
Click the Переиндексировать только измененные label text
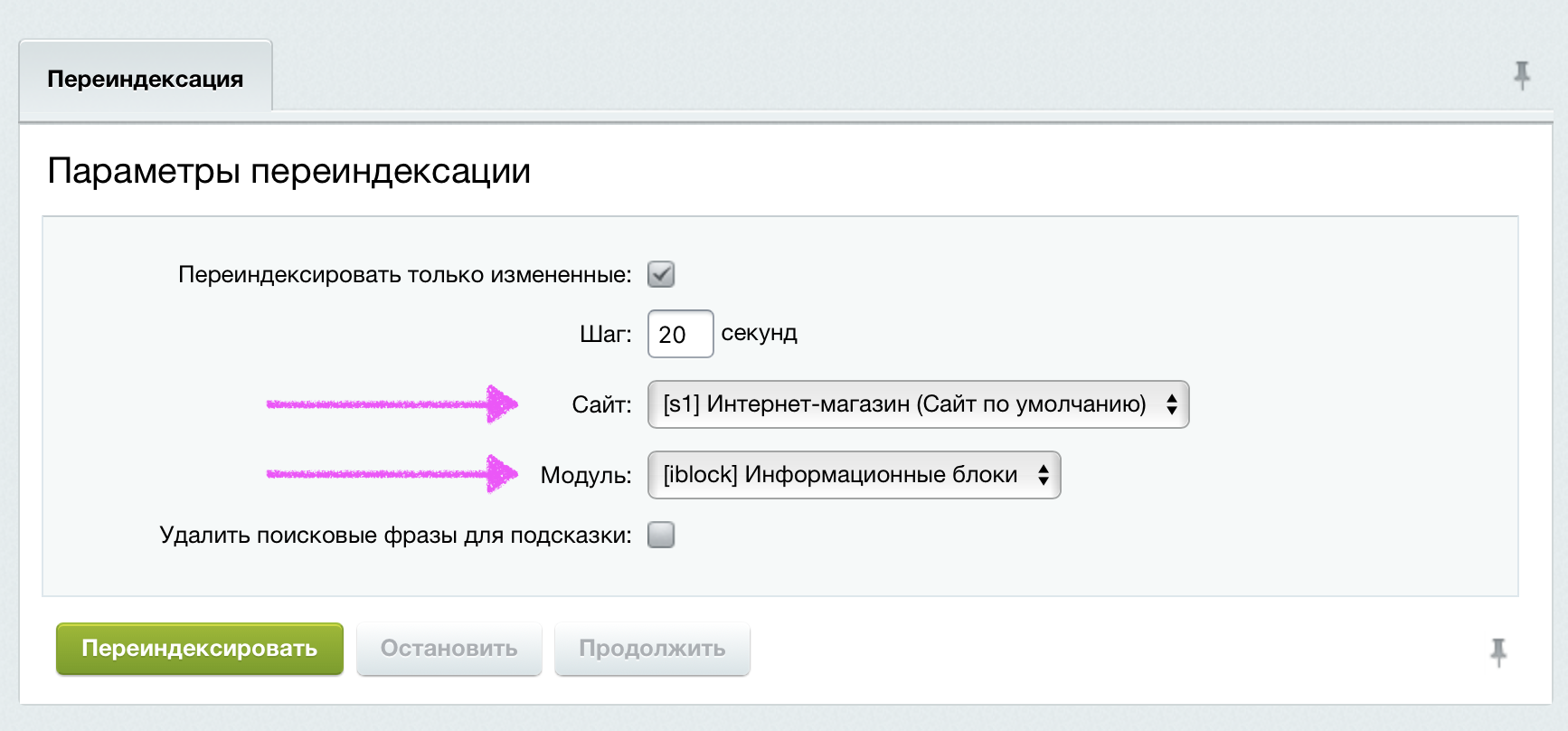tap(404, 274)
